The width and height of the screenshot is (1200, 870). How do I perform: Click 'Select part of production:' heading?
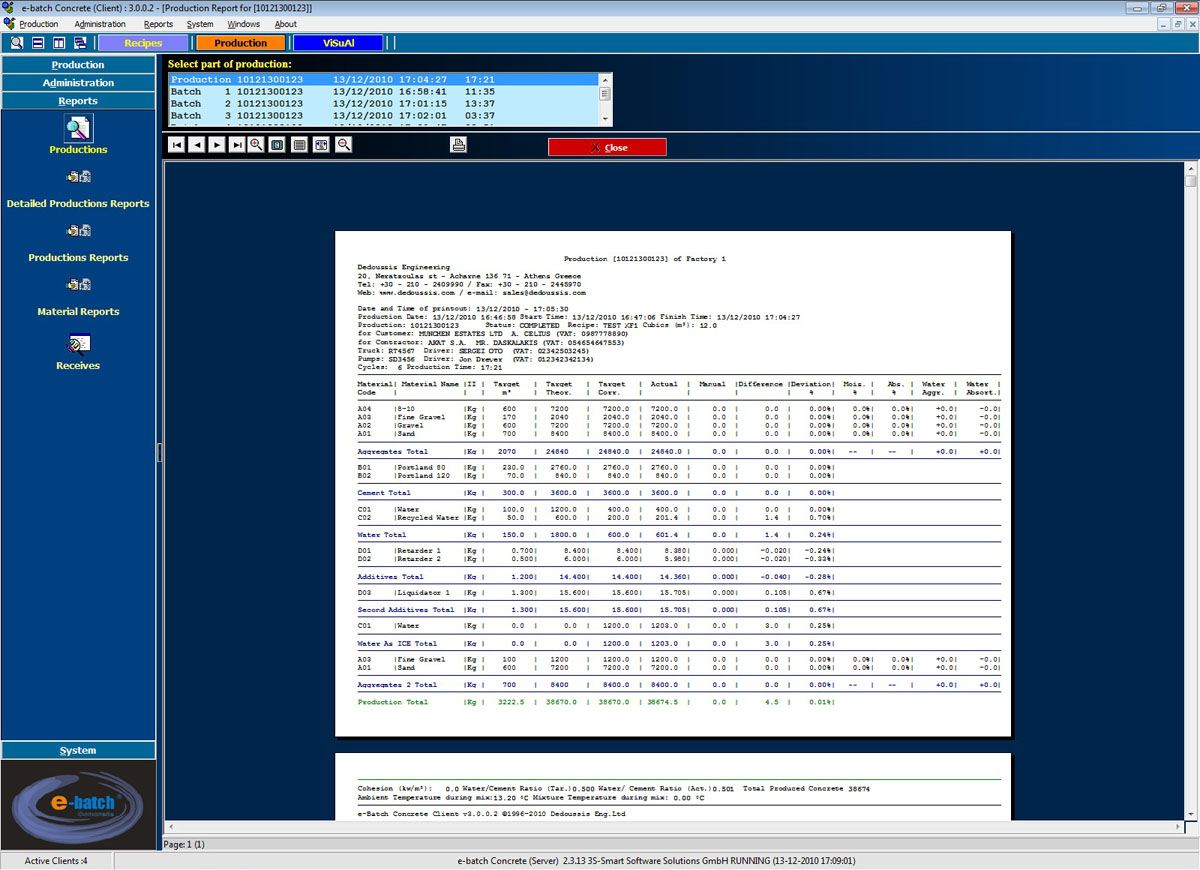pos(230,64)
